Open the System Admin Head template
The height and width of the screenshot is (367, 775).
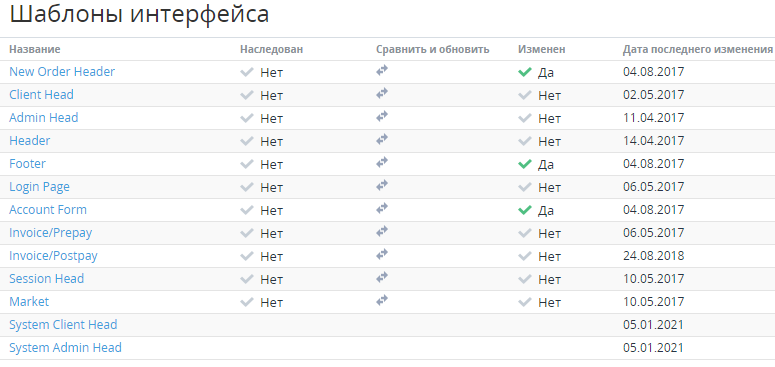click(65, 348)
